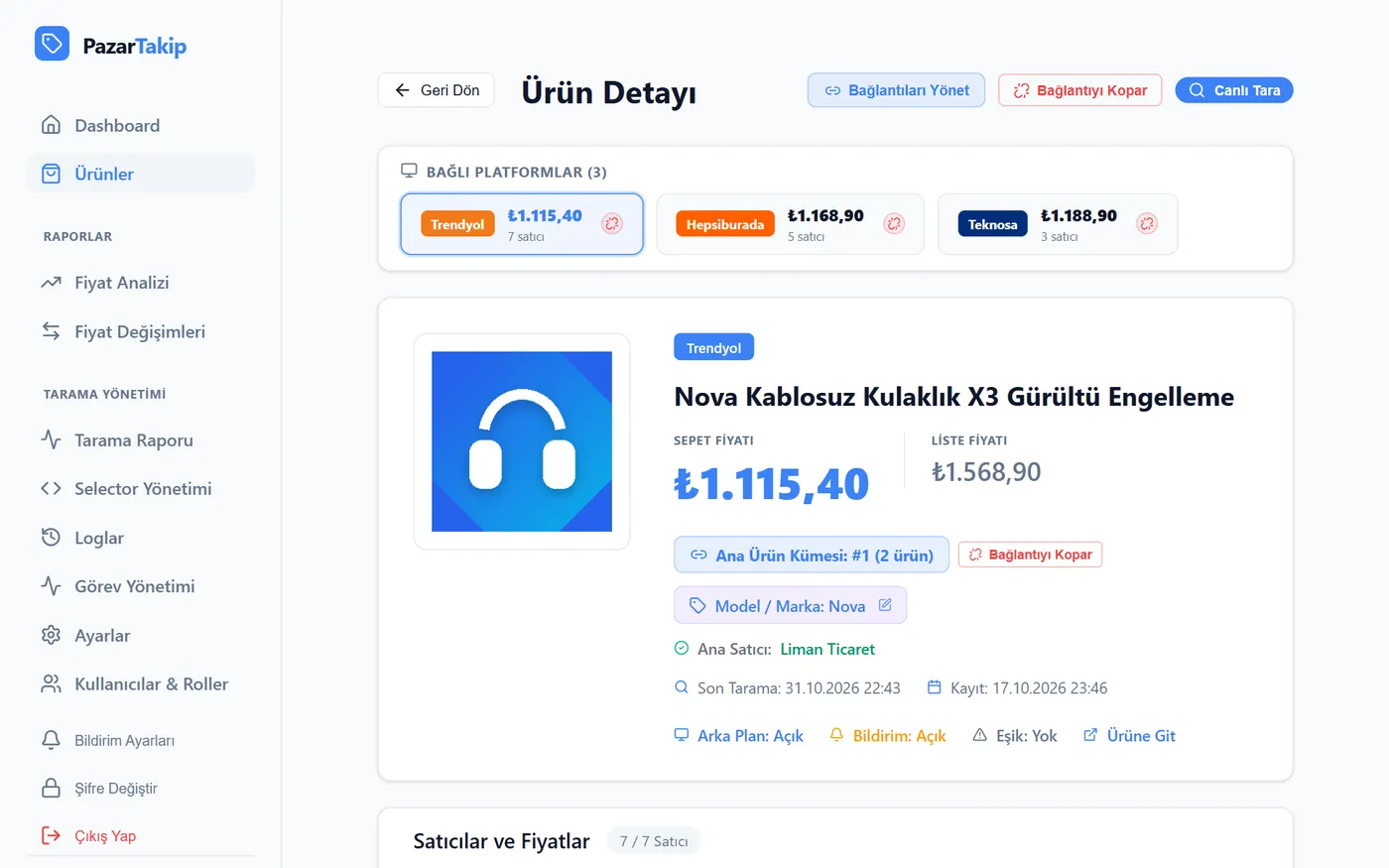Toggle Bildirim: Açık notifications
Viewport: 1389px width, 868px height.
pyautogui.click(x=888, y=735)
